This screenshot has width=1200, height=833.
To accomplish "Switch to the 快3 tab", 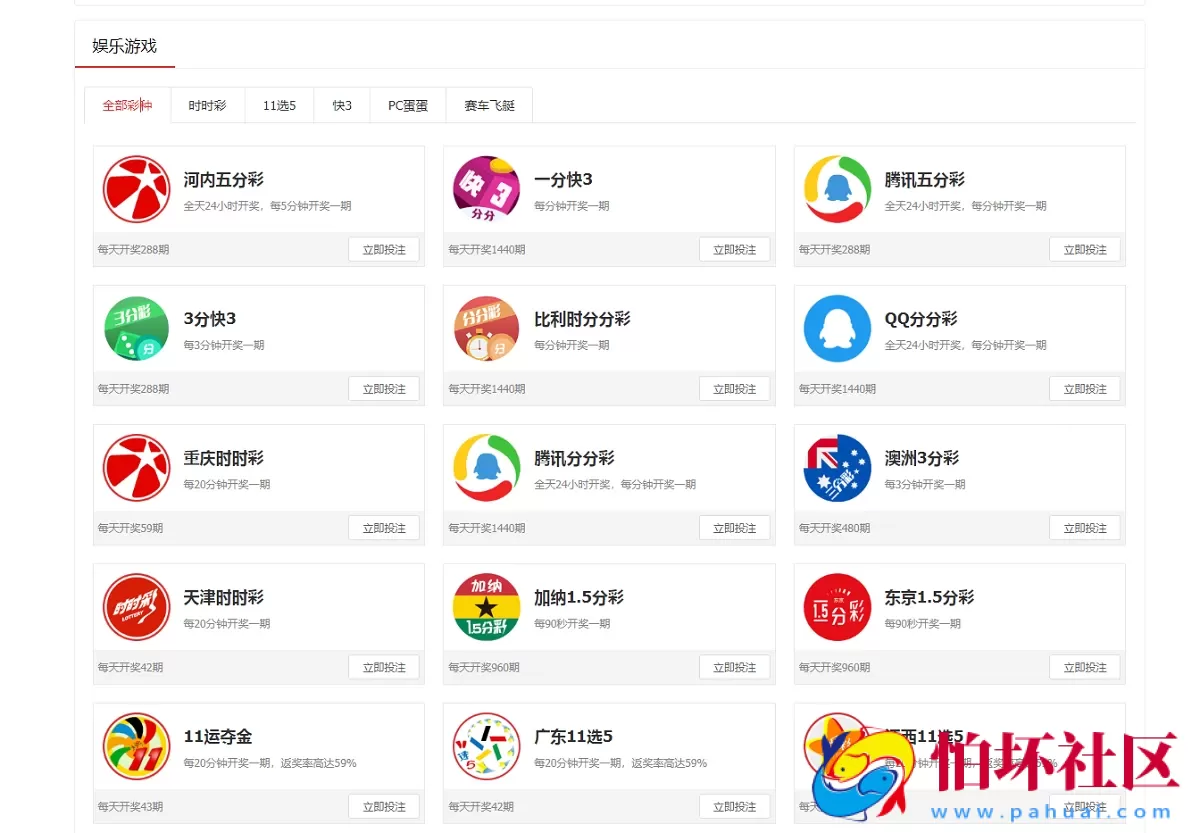I will point(341,105).
